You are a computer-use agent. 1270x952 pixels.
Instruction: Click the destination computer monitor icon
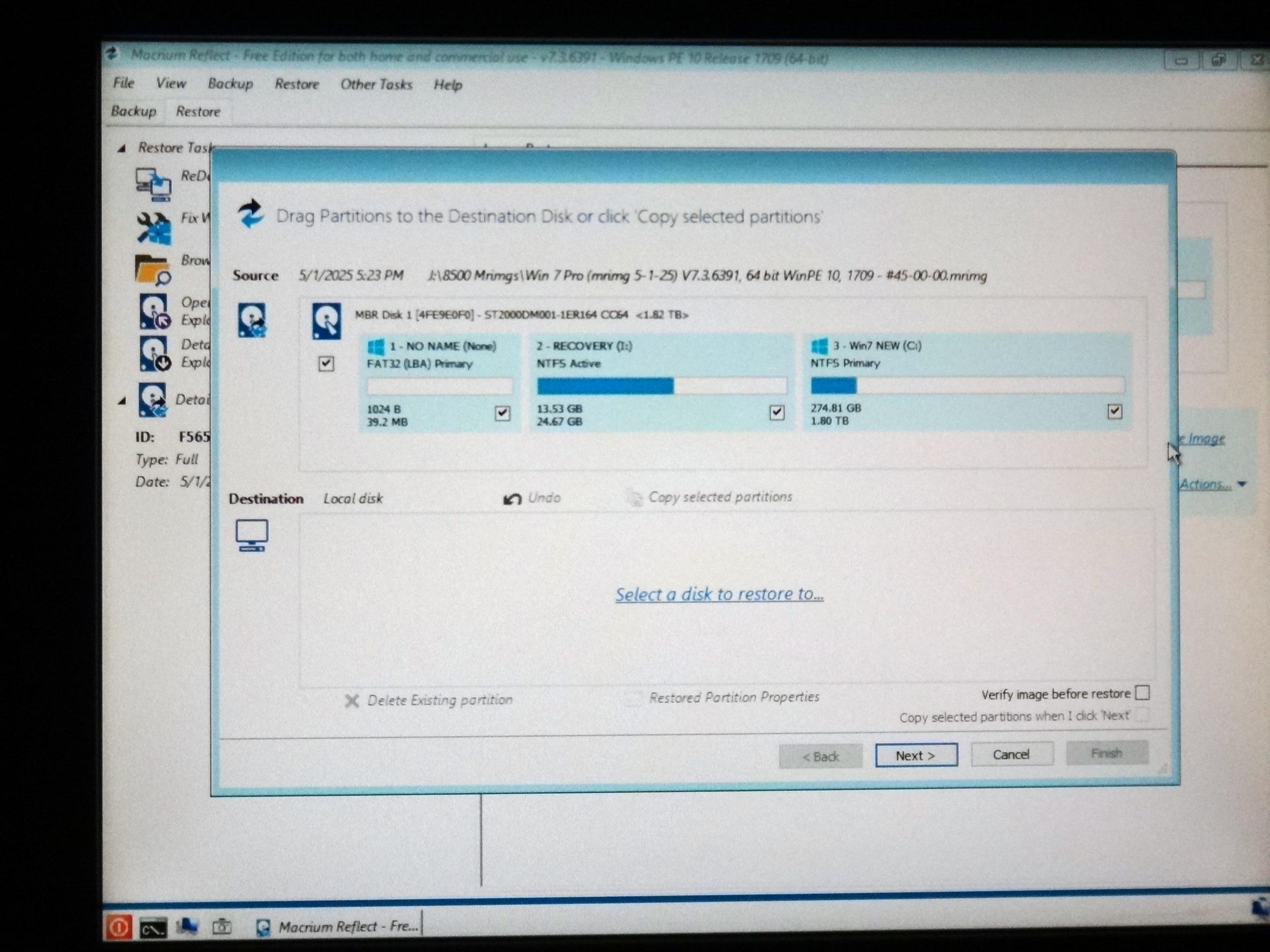point(251,535)
